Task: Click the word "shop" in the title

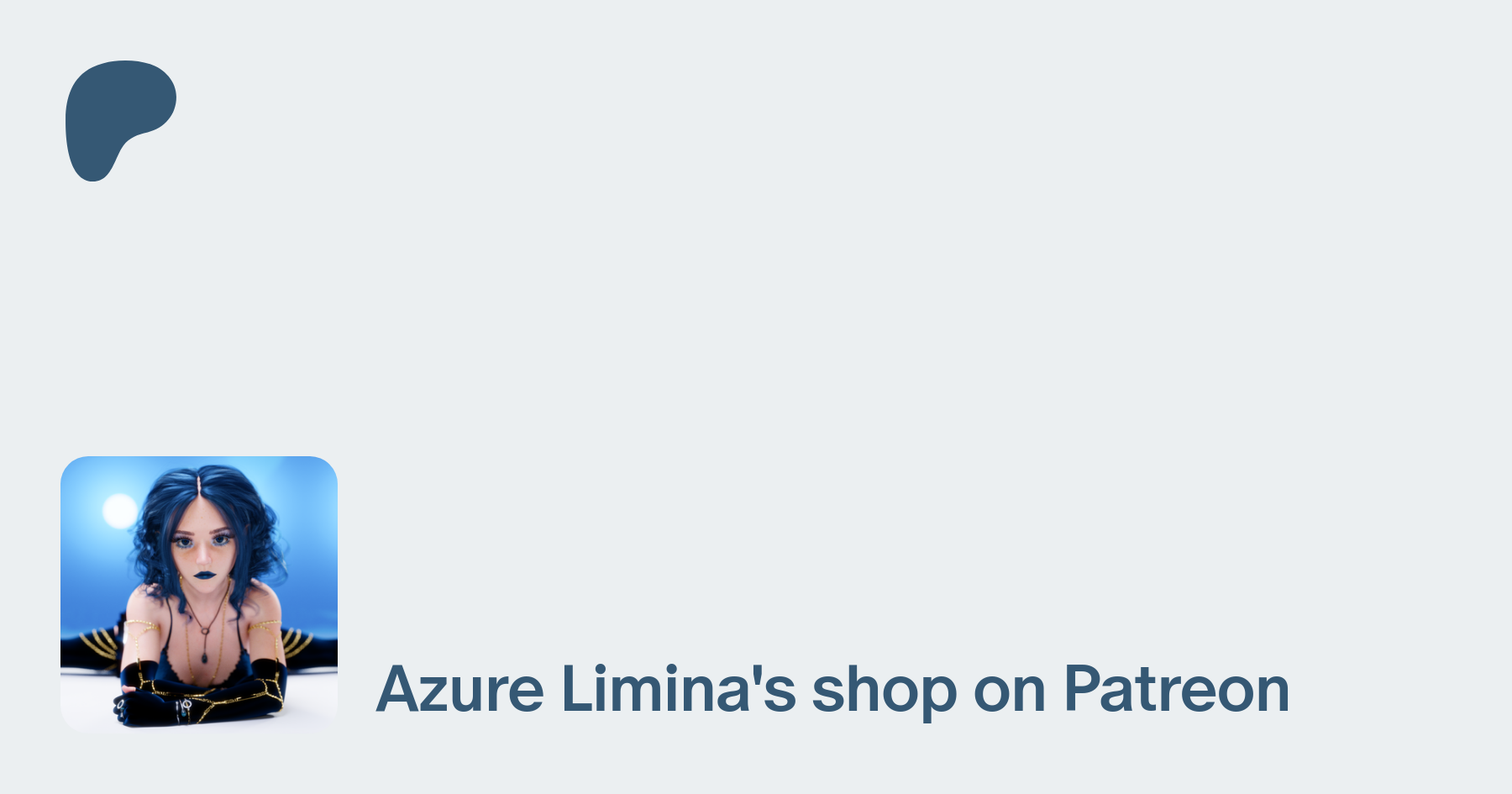Action: click(x=885, y=693)
